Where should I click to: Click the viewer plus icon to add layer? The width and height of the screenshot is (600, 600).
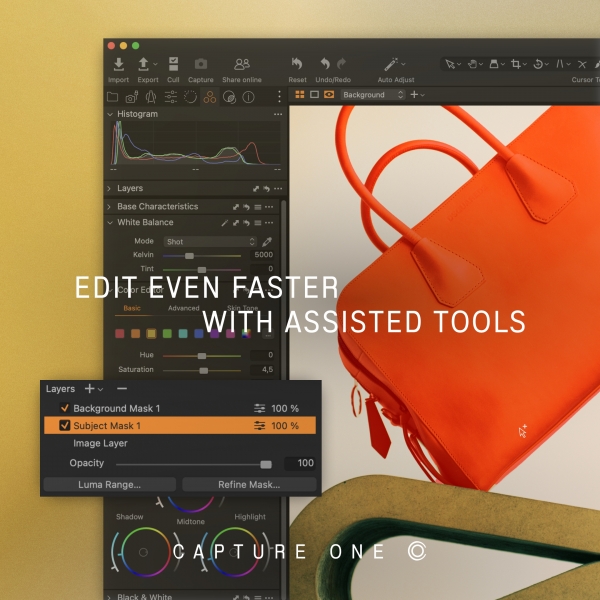(x=414, y=94)
